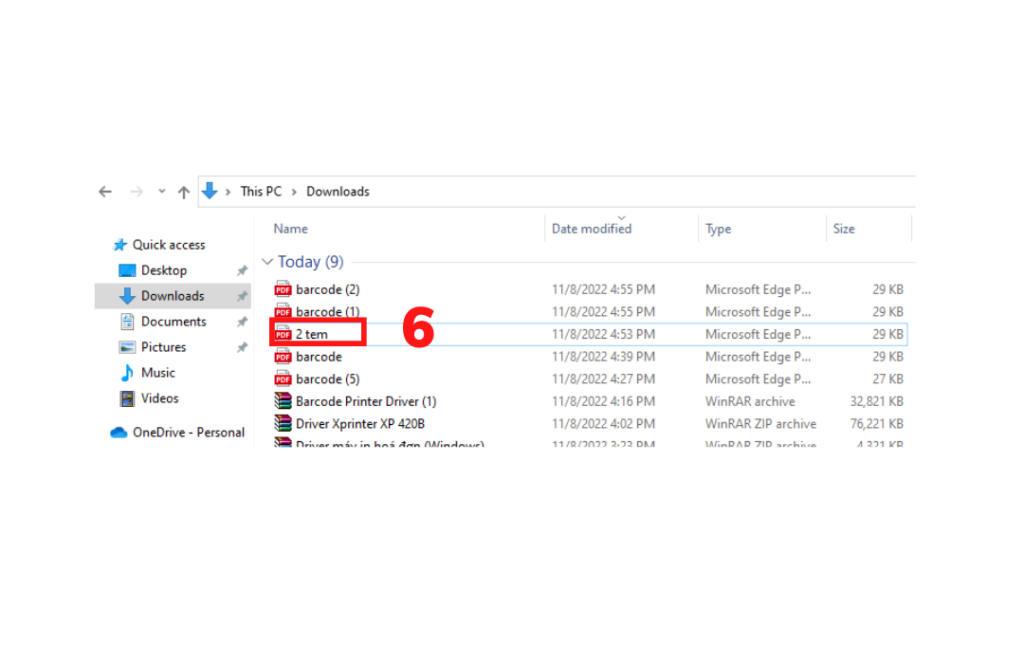Screen dimensions: 1024x647
Task: Select the Today (9) group heading
Action: click(310, 262)
